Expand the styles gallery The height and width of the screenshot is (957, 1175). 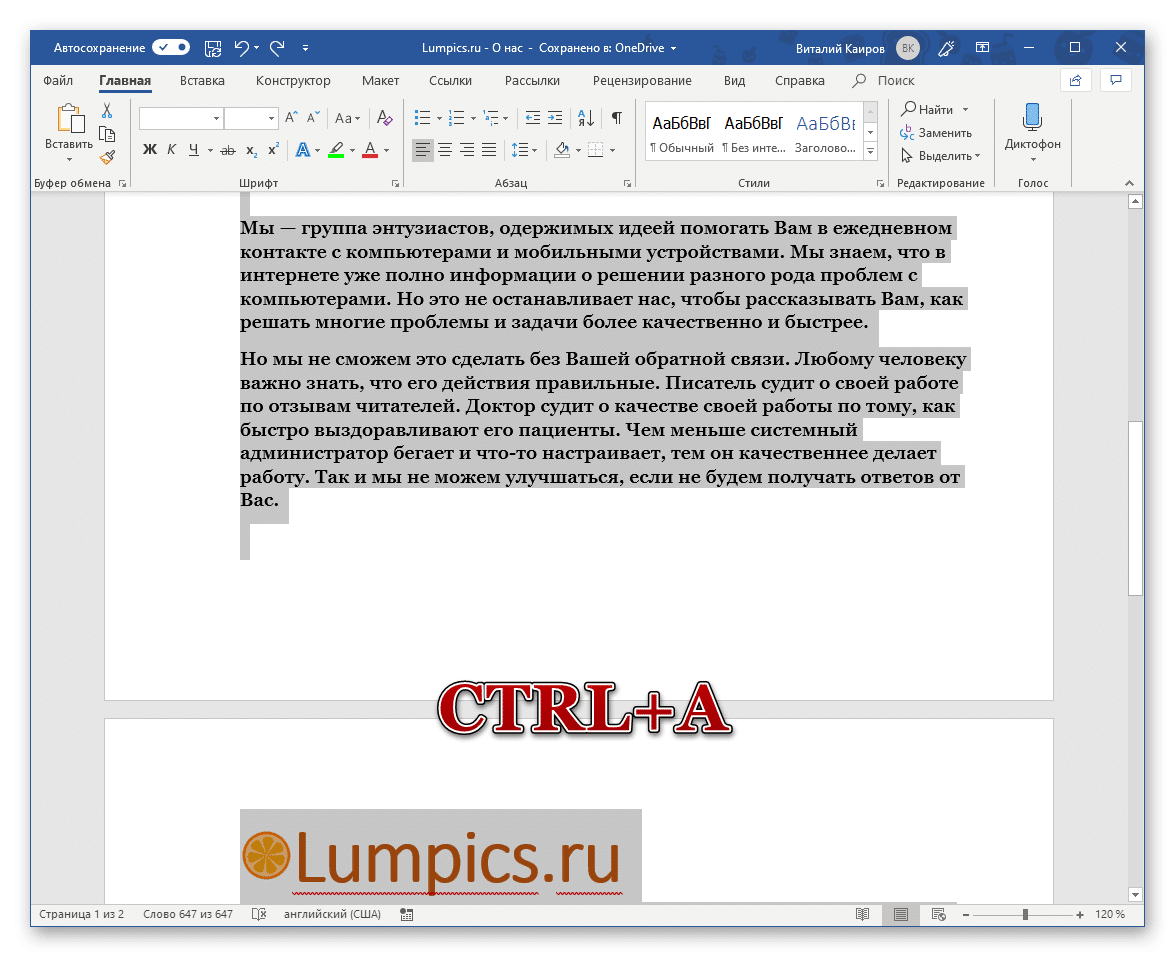[871, 151]
